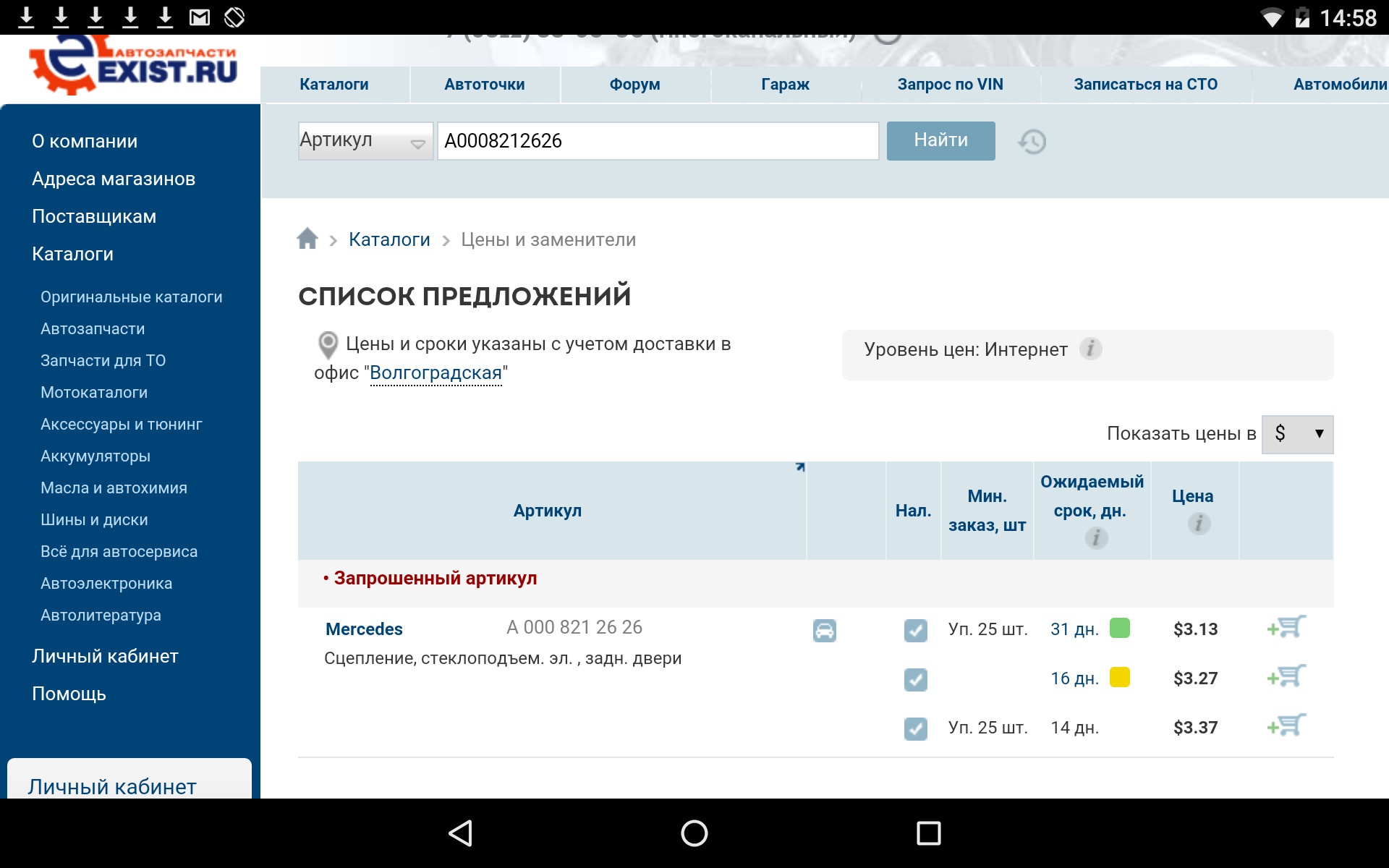Toggle availability checkbox for 31-day offer
Screen dimensions: 1389x868
pos(915,630)
